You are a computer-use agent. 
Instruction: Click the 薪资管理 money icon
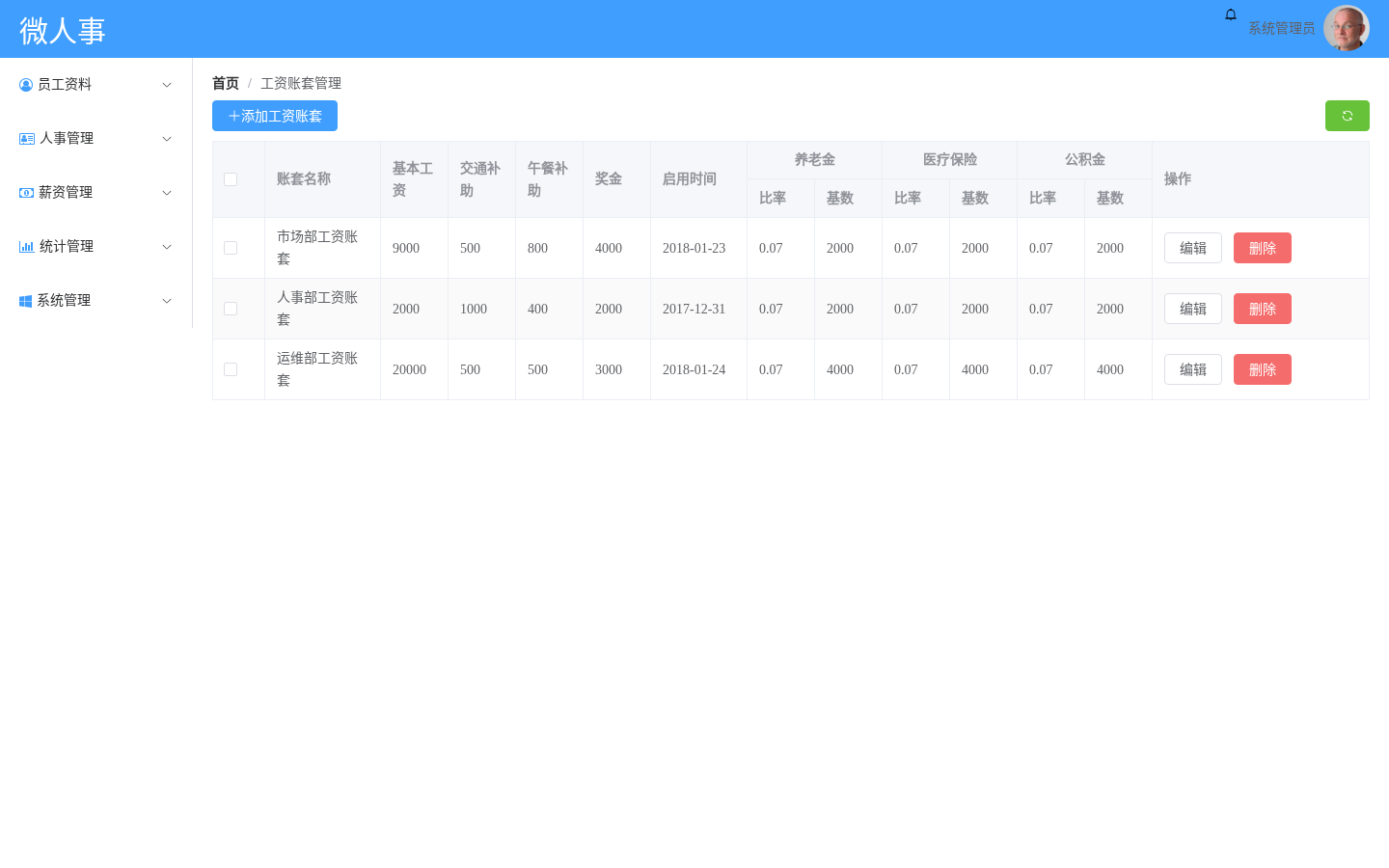(x=27, y=193)
